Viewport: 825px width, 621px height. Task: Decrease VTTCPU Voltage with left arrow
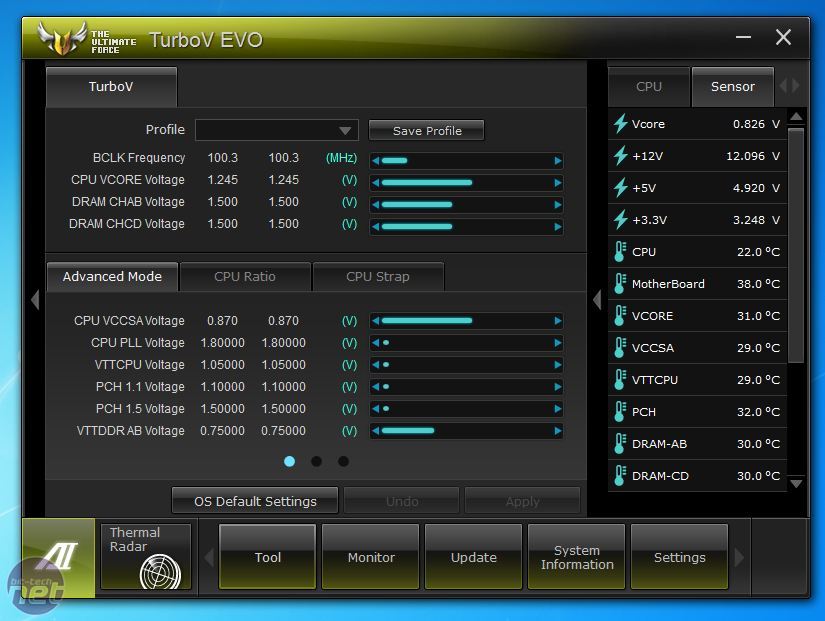click(x=376, y=365)
